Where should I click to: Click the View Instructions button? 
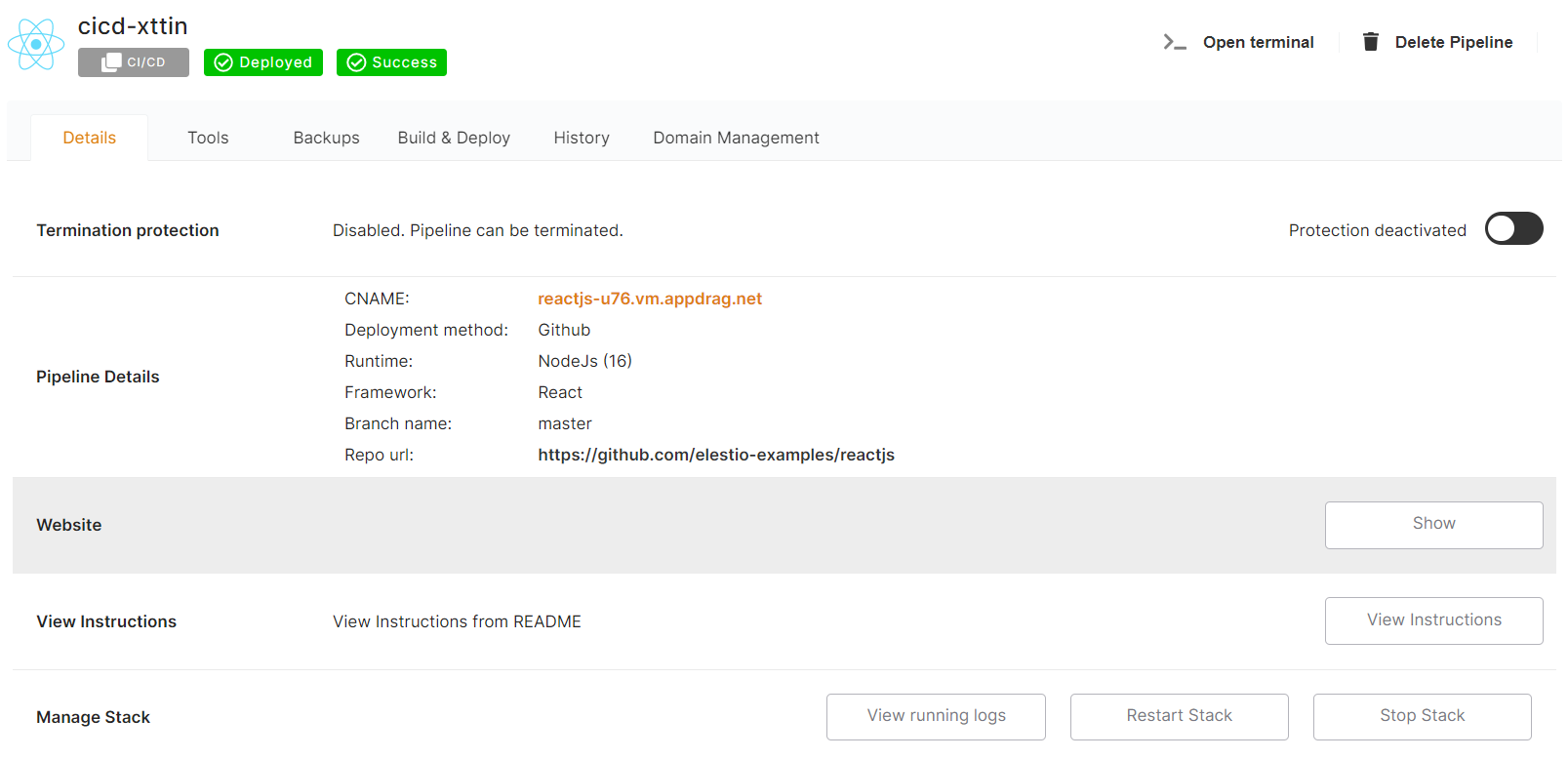1433,620
